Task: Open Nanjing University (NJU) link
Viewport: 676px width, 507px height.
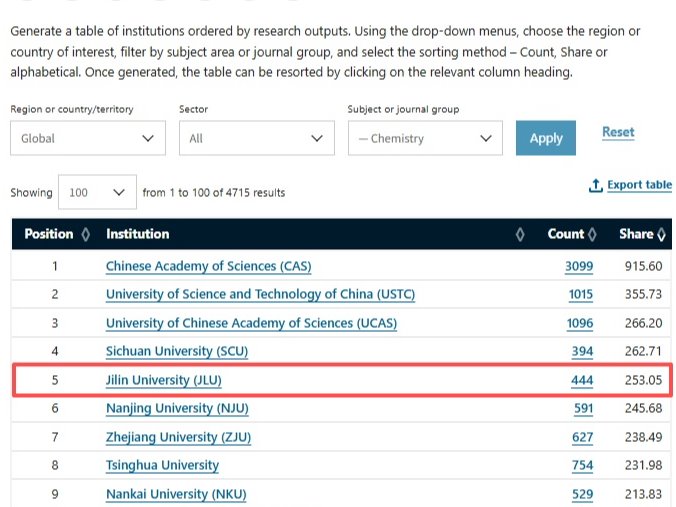Action: (x=177, y=408)
